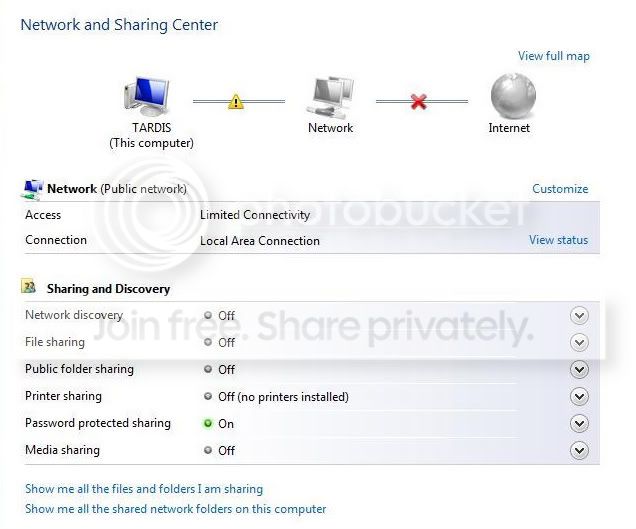Click the Public network icon beside Network heading
Screen dimensions: 636x529
[32, 190]
